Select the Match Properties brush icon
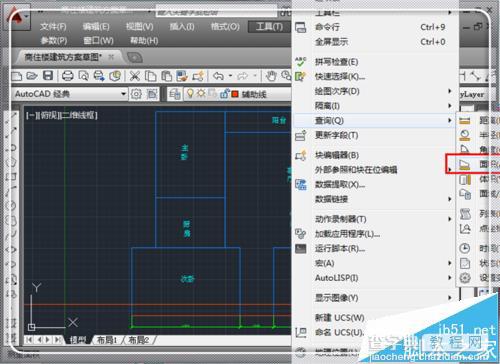Image resolution: width=500 pixels, height=364 pixels. [x=182, y=76]
